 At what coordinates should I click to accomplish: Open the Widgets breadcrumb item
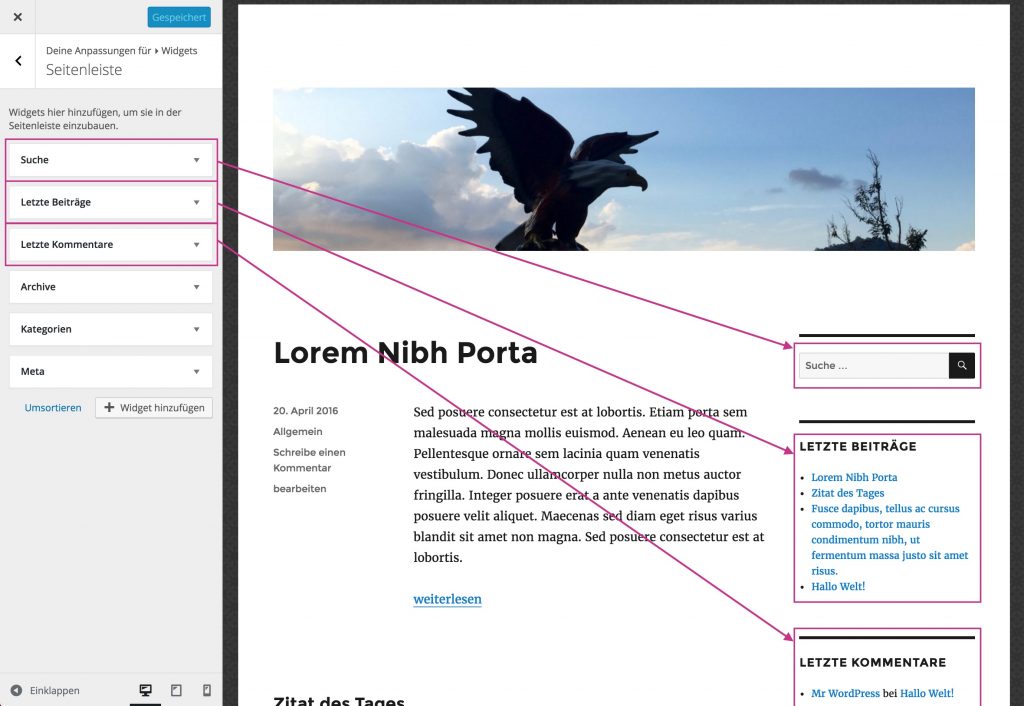tap(178, 50)
